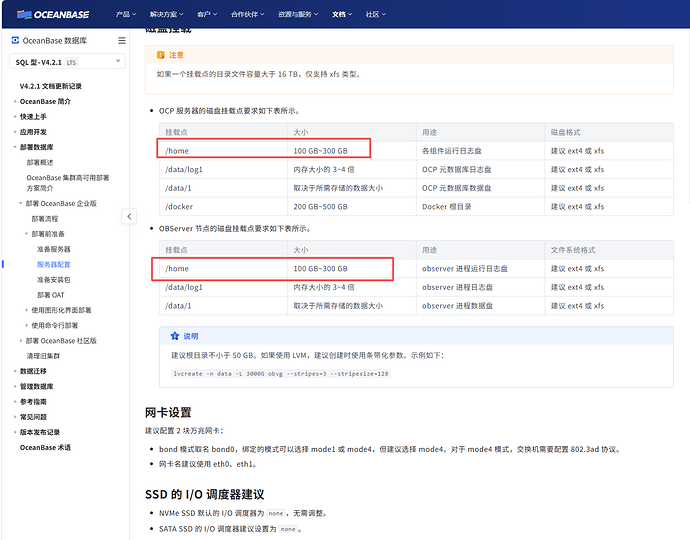Collapse the 部署数据库 section
Screen dimensions: 690x540
tap(15, 147)
